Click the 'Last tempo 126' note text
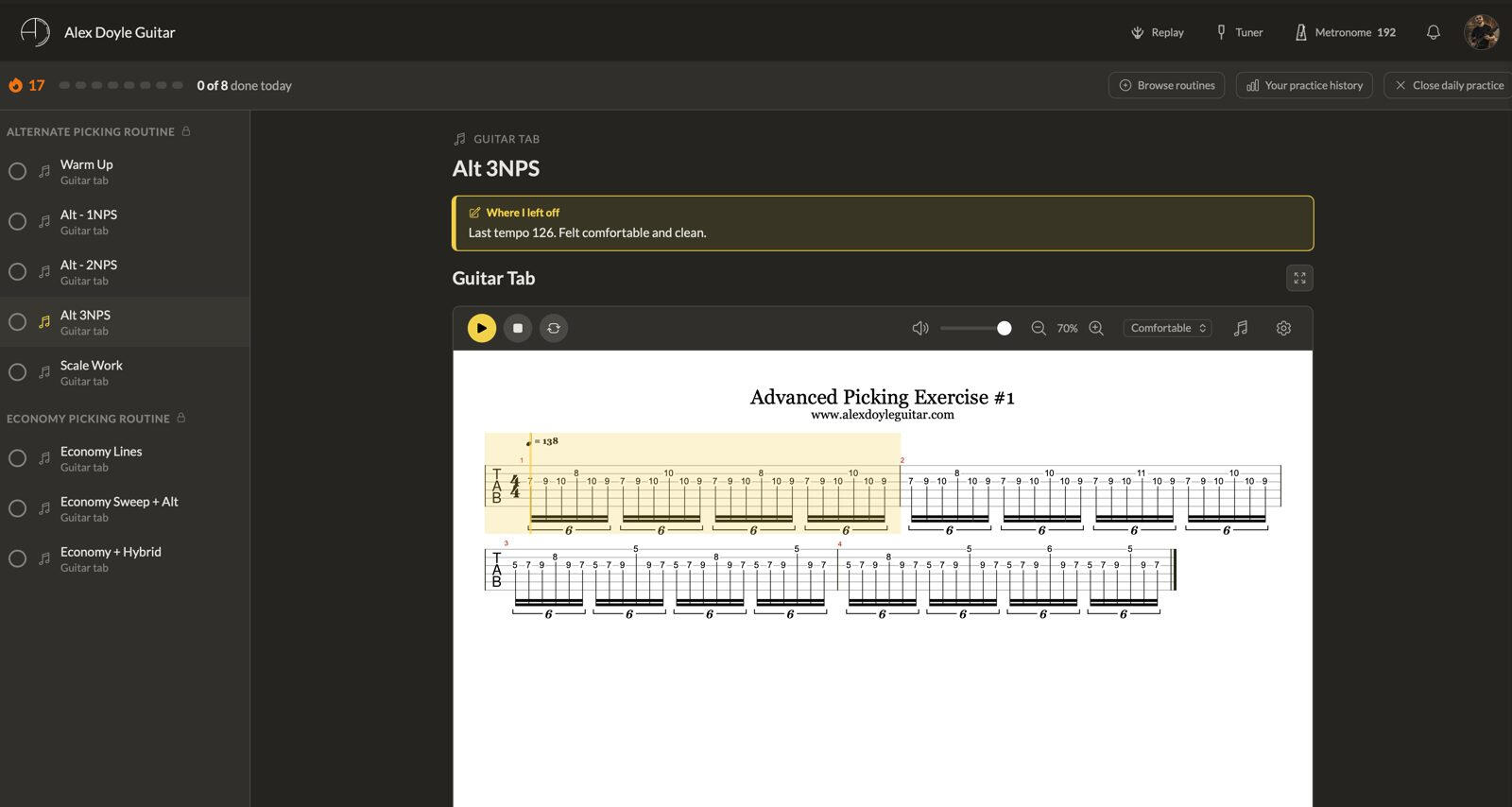The height and width of the screenshot is (807, 1512). 587,232
